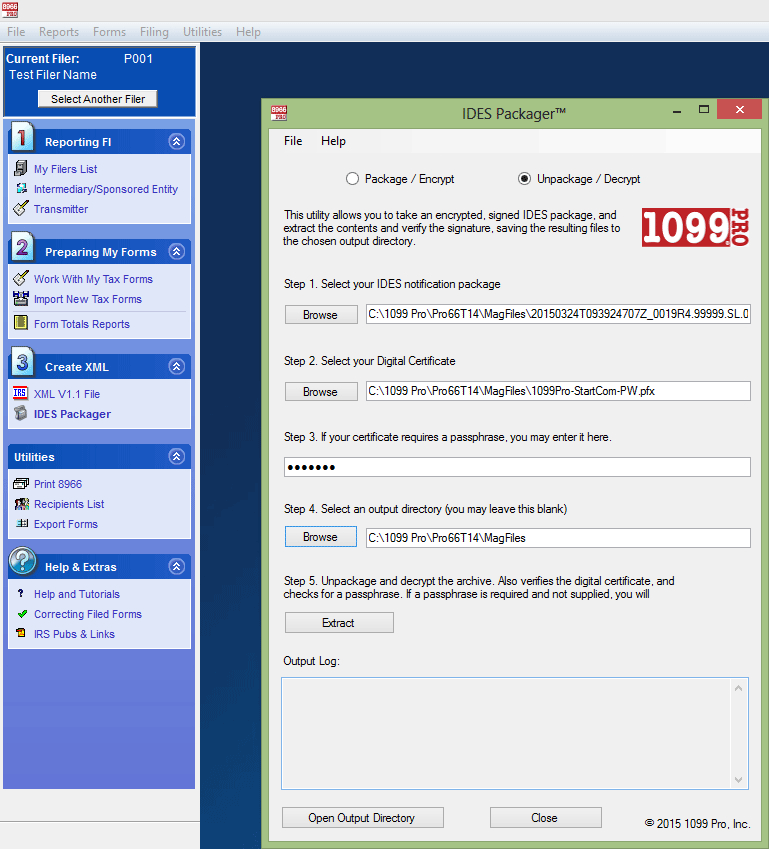
Task: Collapse the Create XML section
Action: 177,366
